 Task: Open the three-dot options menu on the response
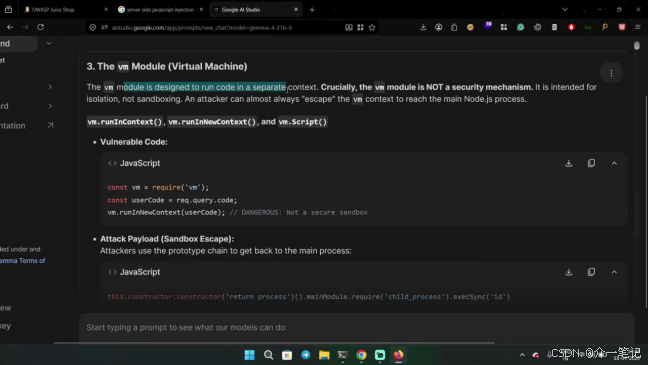click(611, 74)
